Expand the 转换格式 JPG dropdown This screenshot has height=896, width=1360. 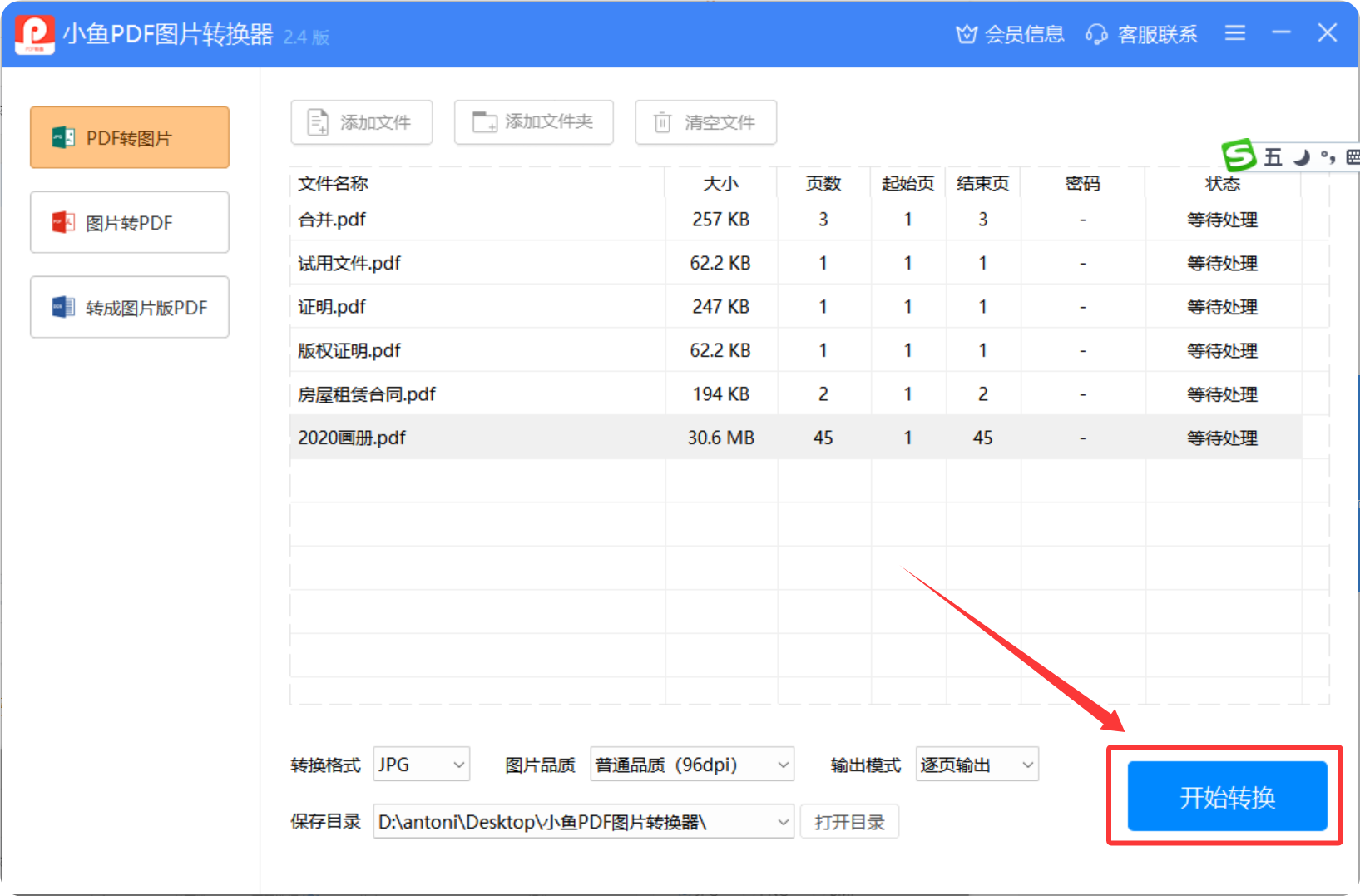coord(422,765)
